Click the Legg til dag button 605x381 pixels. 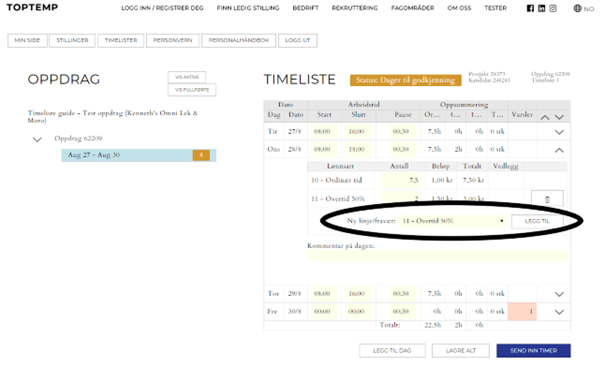coord(392,351)
